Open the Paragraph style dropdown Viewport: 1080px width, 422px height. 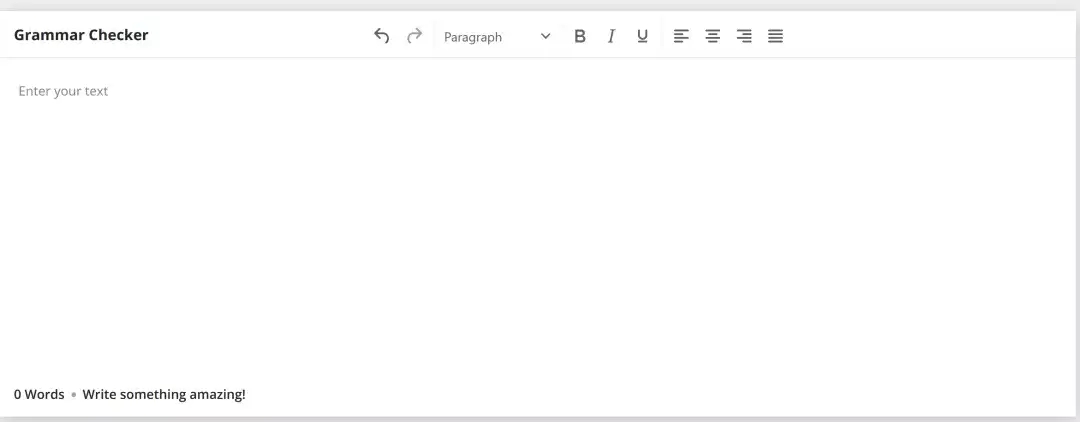coord(486,37)
